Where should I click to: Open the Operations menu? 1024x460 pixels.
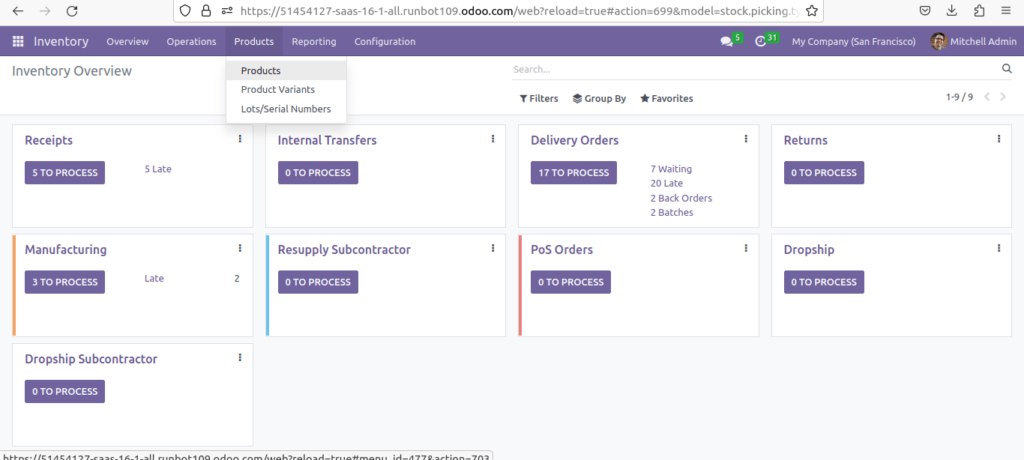(x=191, y=41)
